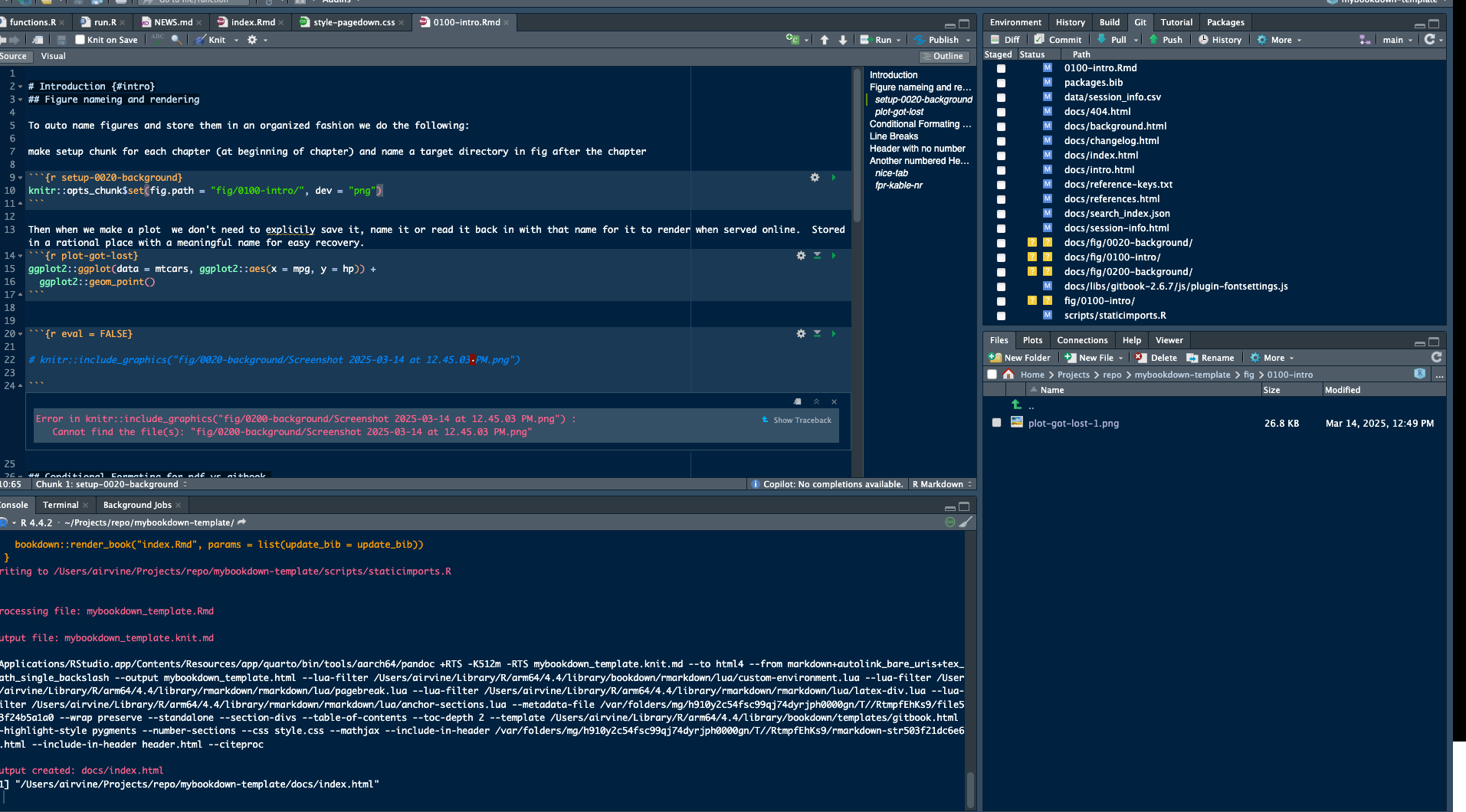Collapse the error output with the double chevron

click(816, 401)
